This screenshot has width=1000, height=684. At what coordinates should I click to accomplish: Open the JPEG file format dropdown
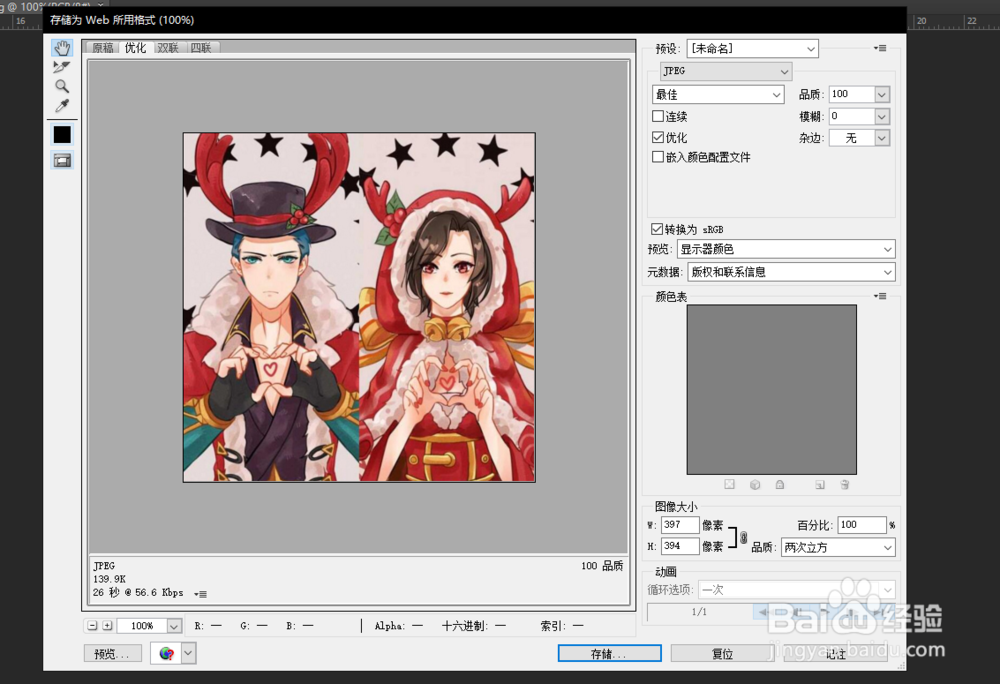[726, 71]
